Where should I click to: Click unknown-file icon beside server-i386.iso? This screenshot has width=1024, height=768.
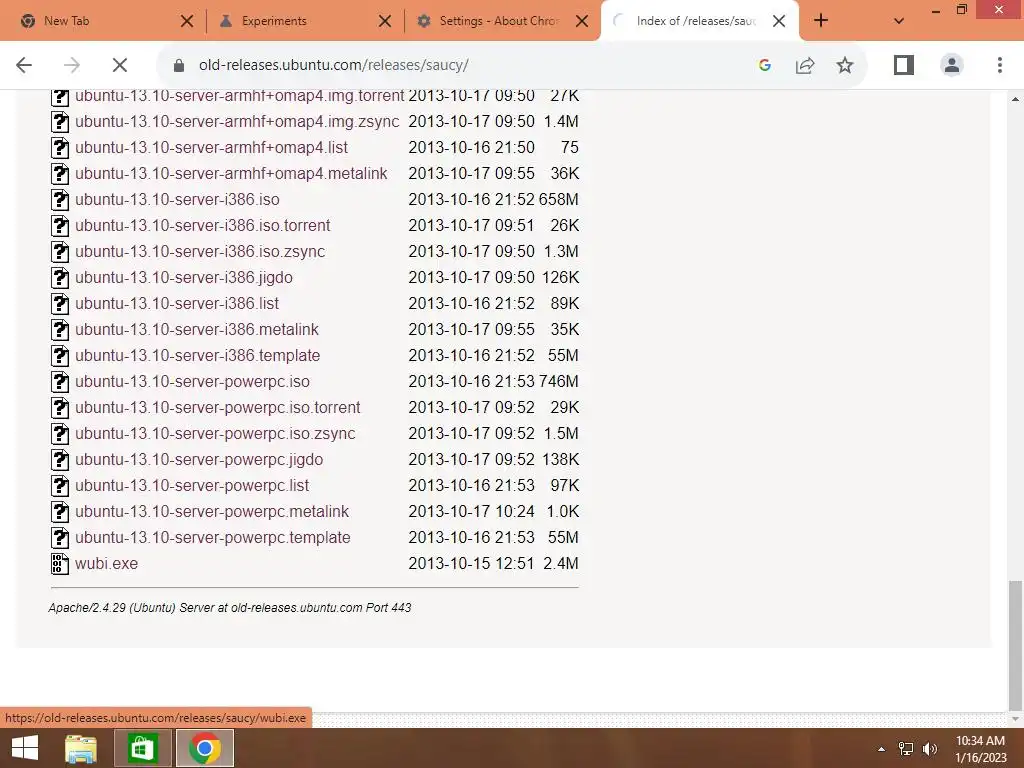tap(59, 200)
